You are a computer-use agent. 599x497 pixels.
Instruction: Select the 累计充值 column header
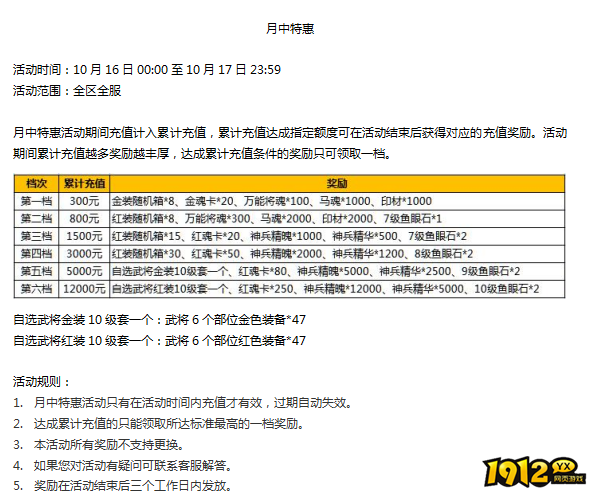coord(84,183)
